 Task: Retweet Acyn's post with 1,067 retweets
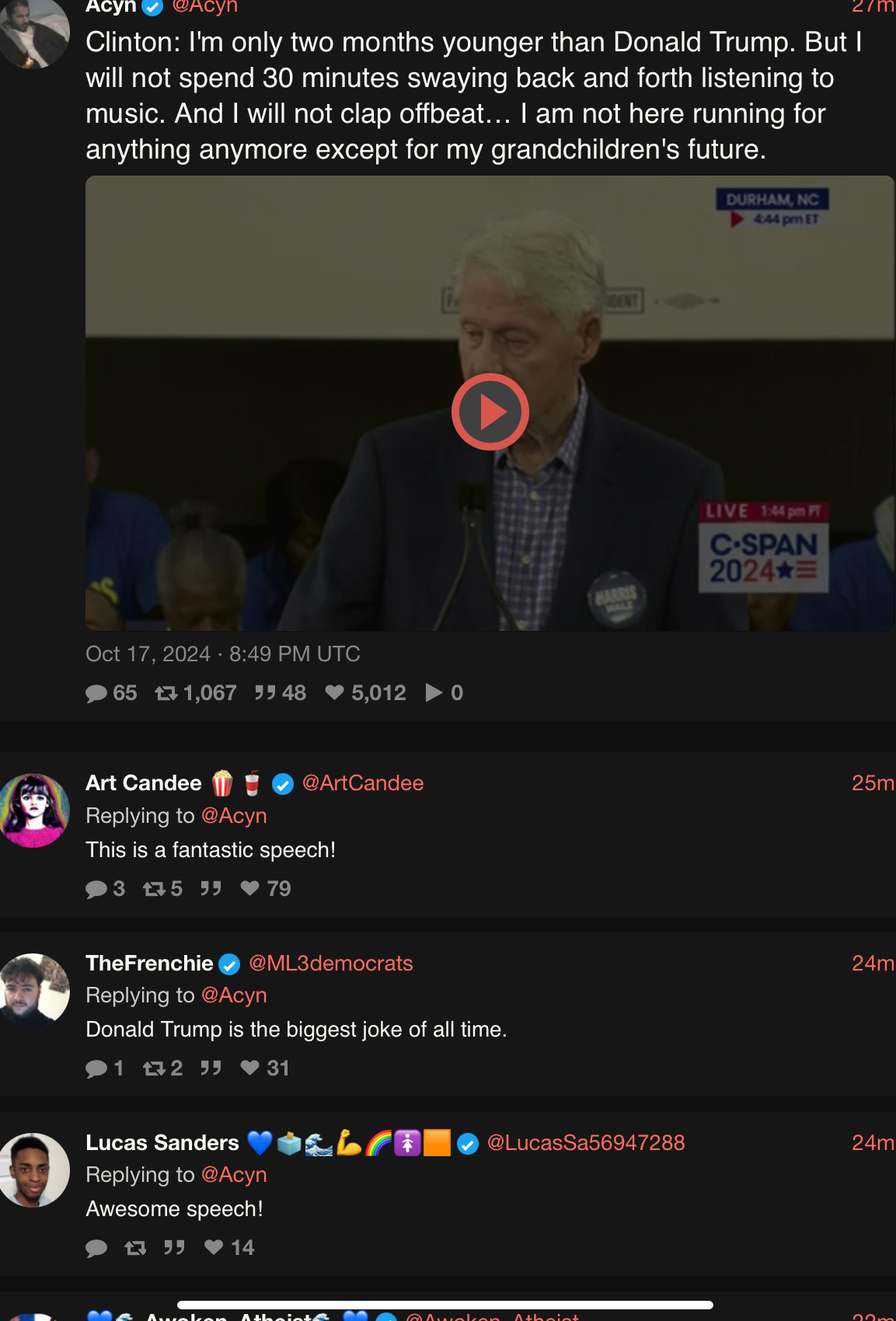pos(196,693)
